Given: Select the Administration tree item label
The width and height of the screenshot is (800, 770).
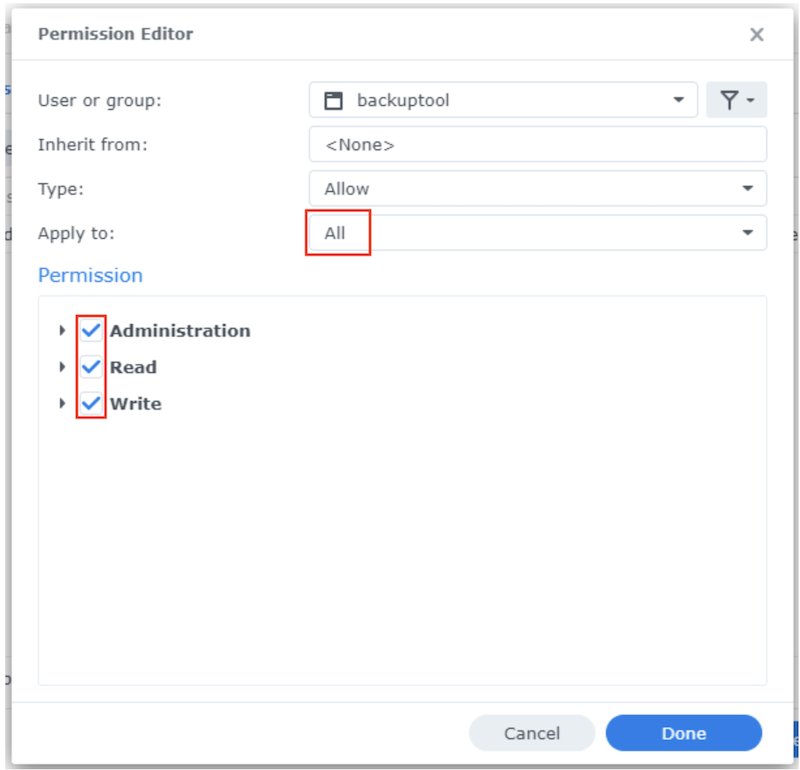Looking at the screenshot, I should (x=180, y=330).
